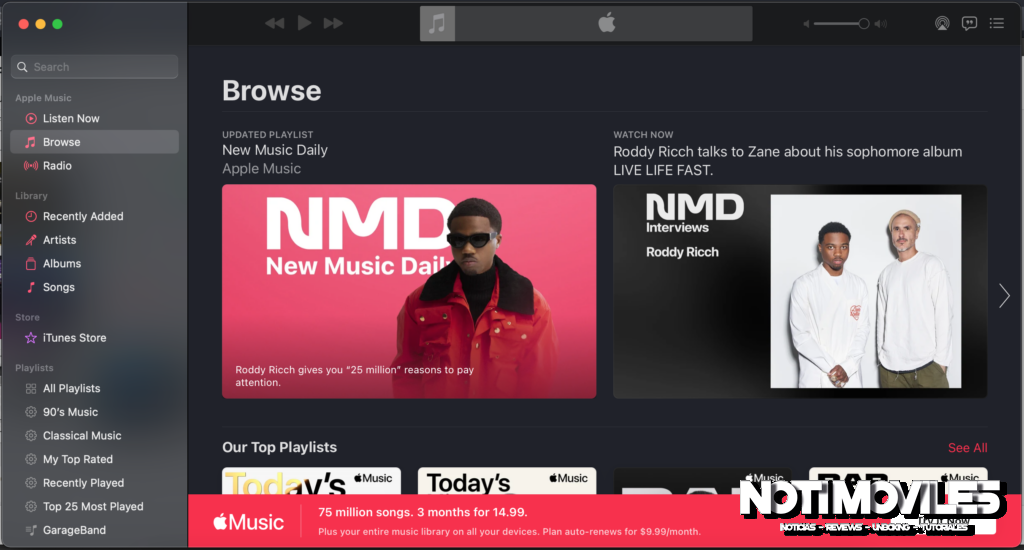Viewport: 1024px width, 550px height.
Task: Click Store section header in sidebar
Action: click(27, 317)
